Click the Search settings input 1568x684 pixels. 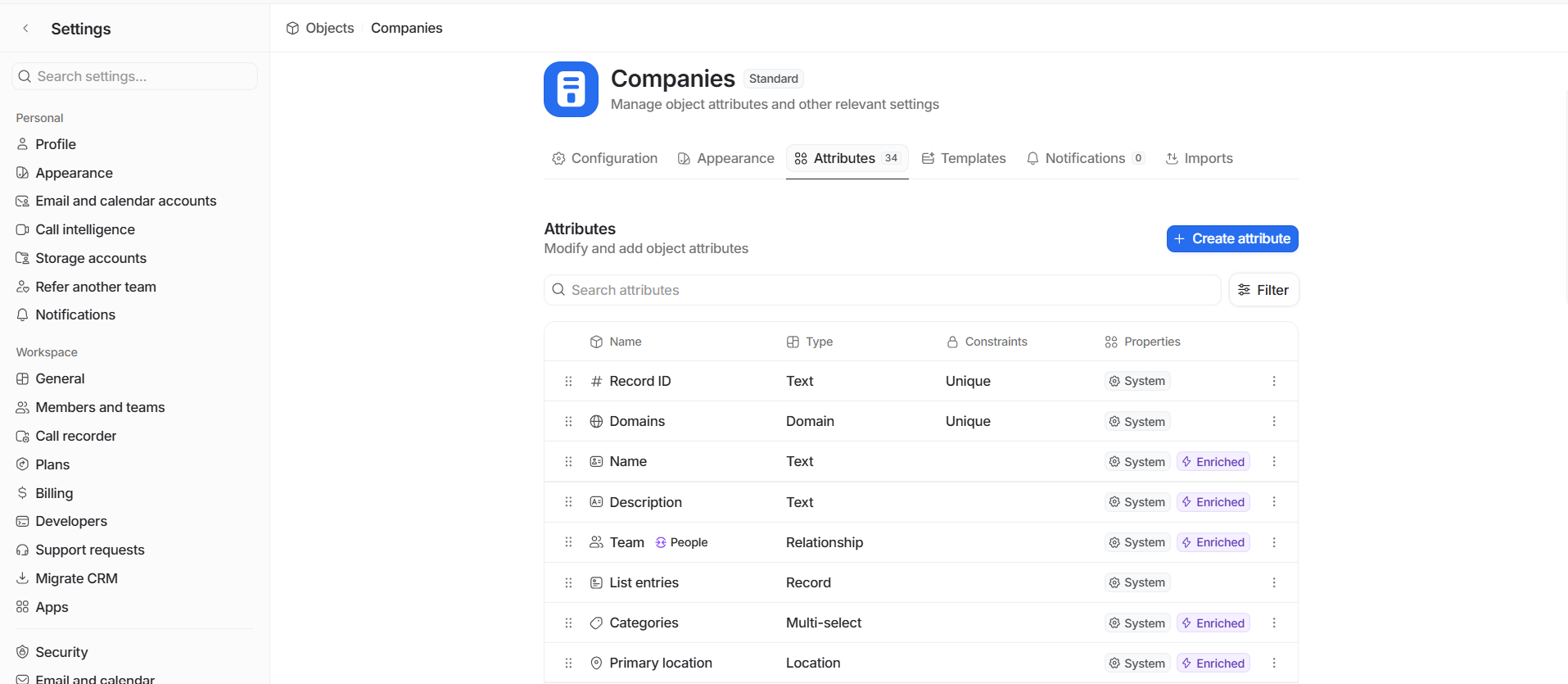(x=135, y=76)
